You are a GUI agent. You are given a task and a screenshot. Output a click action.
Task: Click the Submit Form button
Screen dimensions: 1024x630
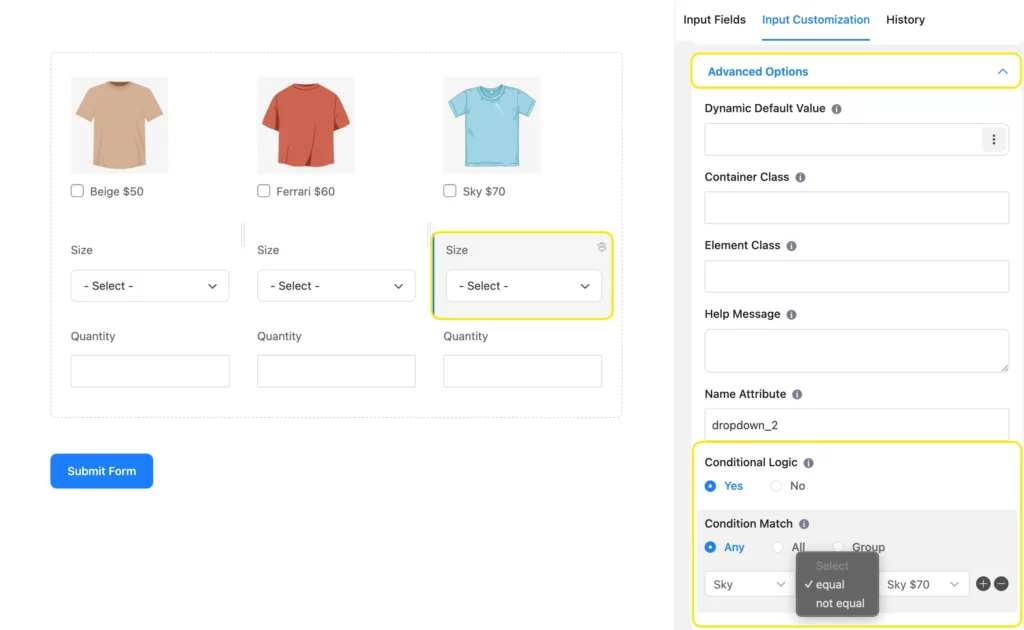[x=102, y=471]
